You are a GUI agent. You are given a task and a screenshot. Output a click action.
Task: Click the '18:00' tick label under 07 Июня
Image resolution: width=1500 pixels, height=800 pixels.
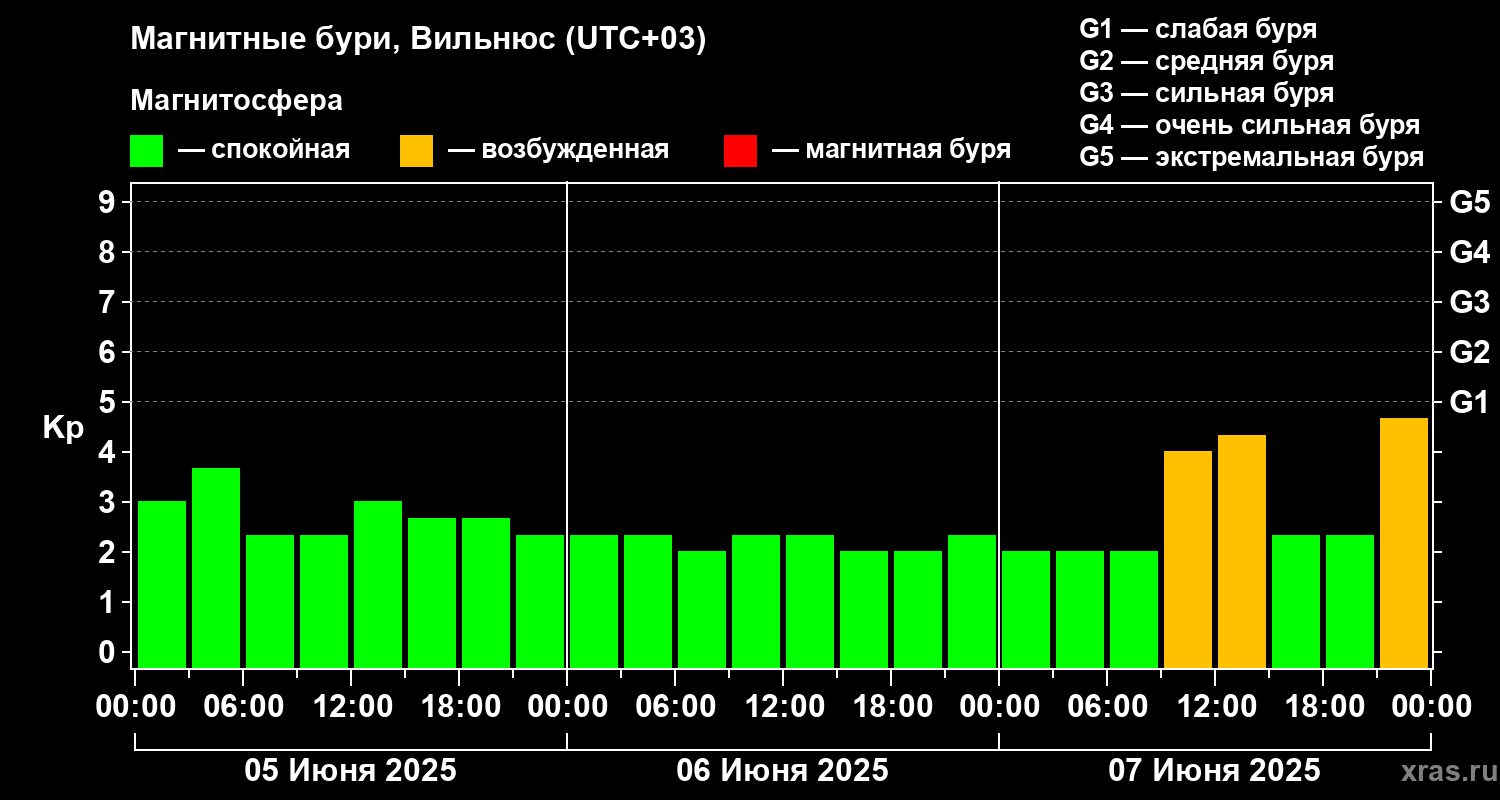point(1323,707)
